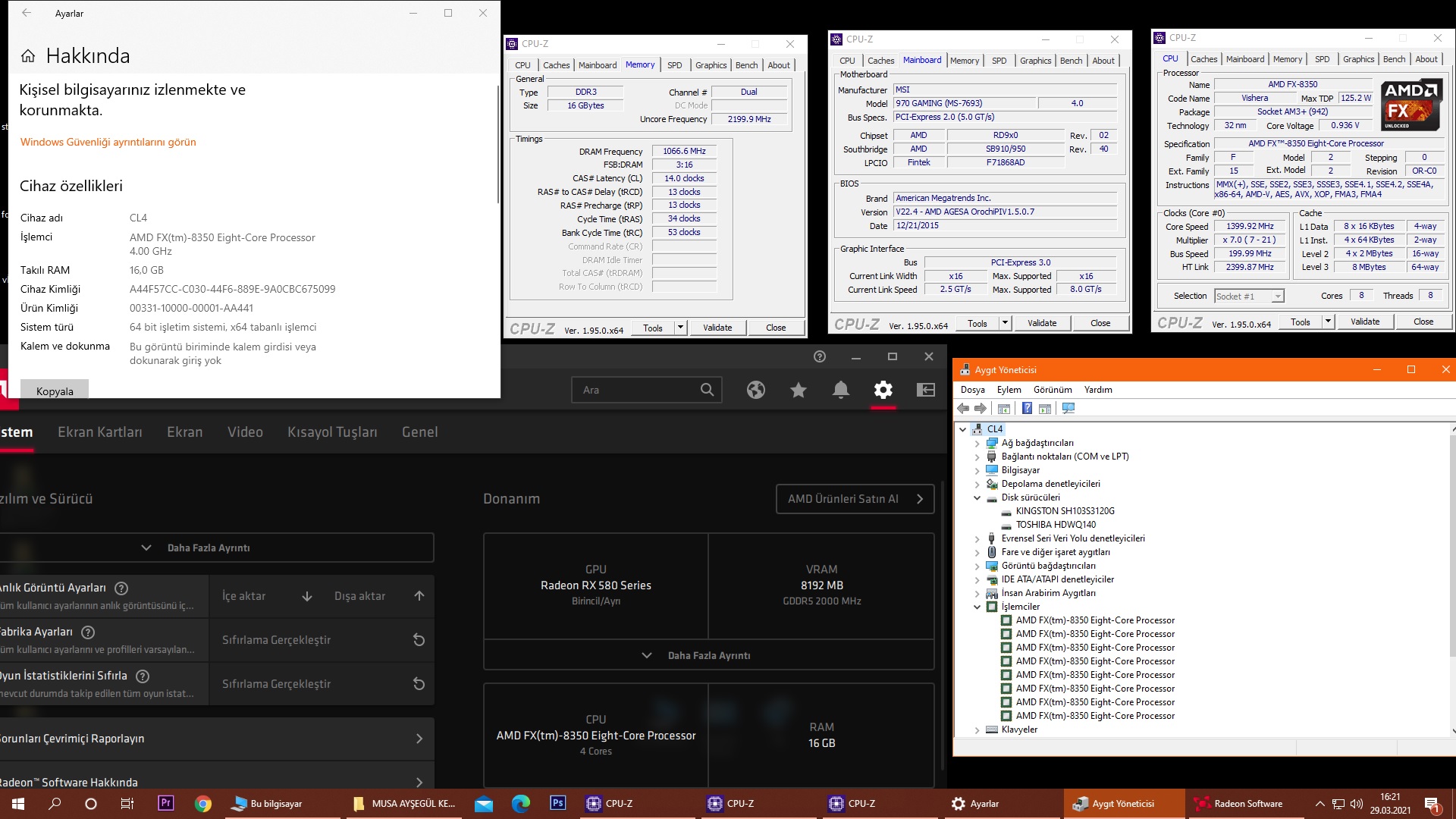Click İçe aktar button
The height and width of the screenshot is (819, 1456).
[267, 596]
